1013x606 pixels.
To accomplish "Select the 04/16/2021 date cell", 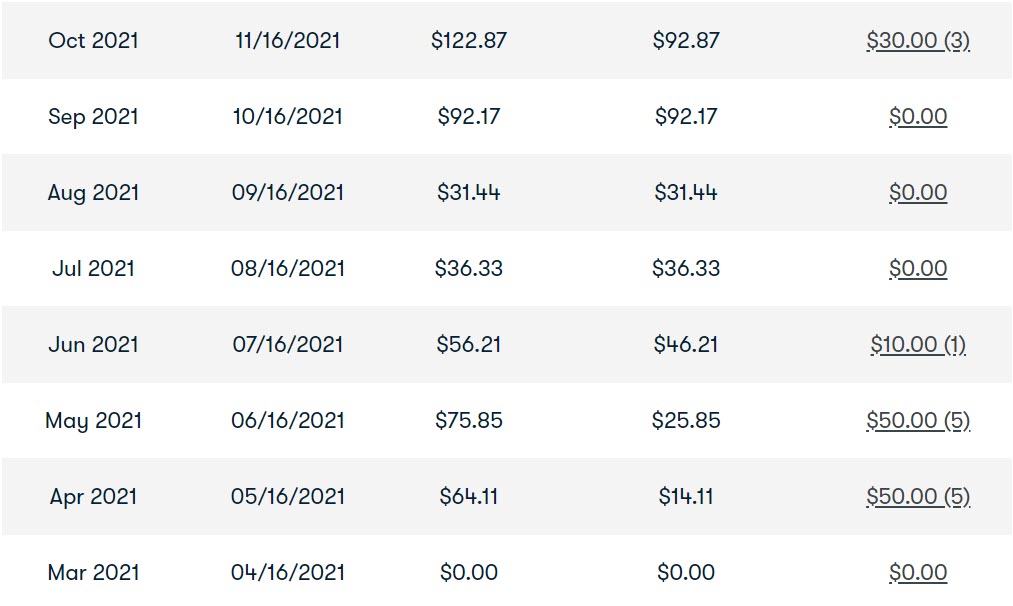I will click(287, 572).
